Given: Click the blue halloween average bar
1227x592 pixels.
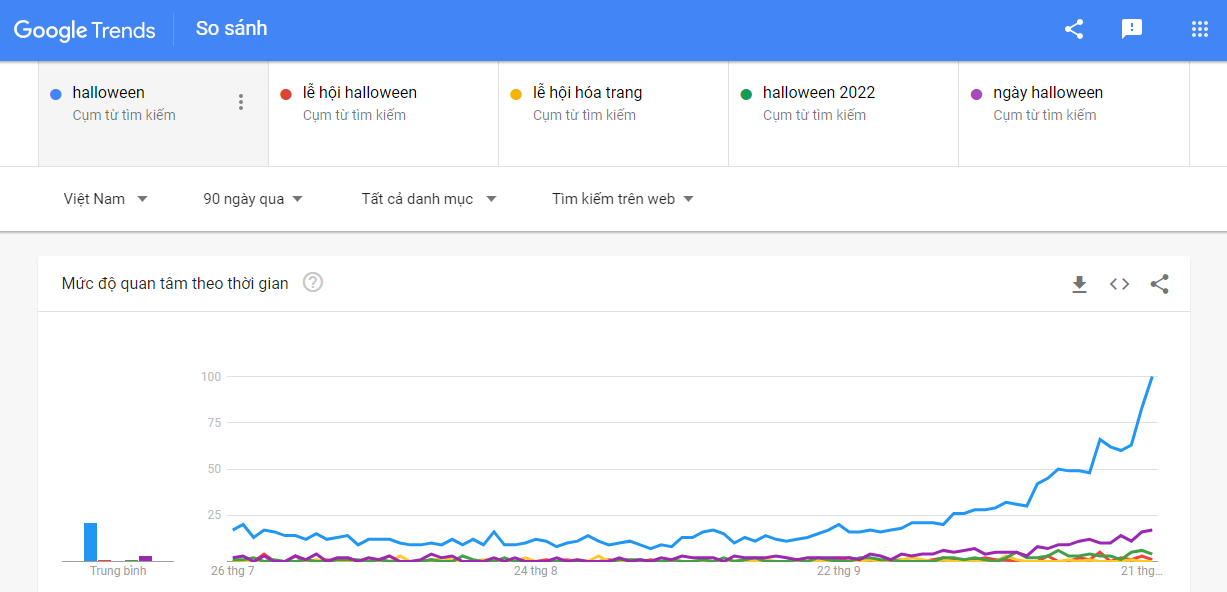Looking at the screenshot, I should click(x=90, y=542).
